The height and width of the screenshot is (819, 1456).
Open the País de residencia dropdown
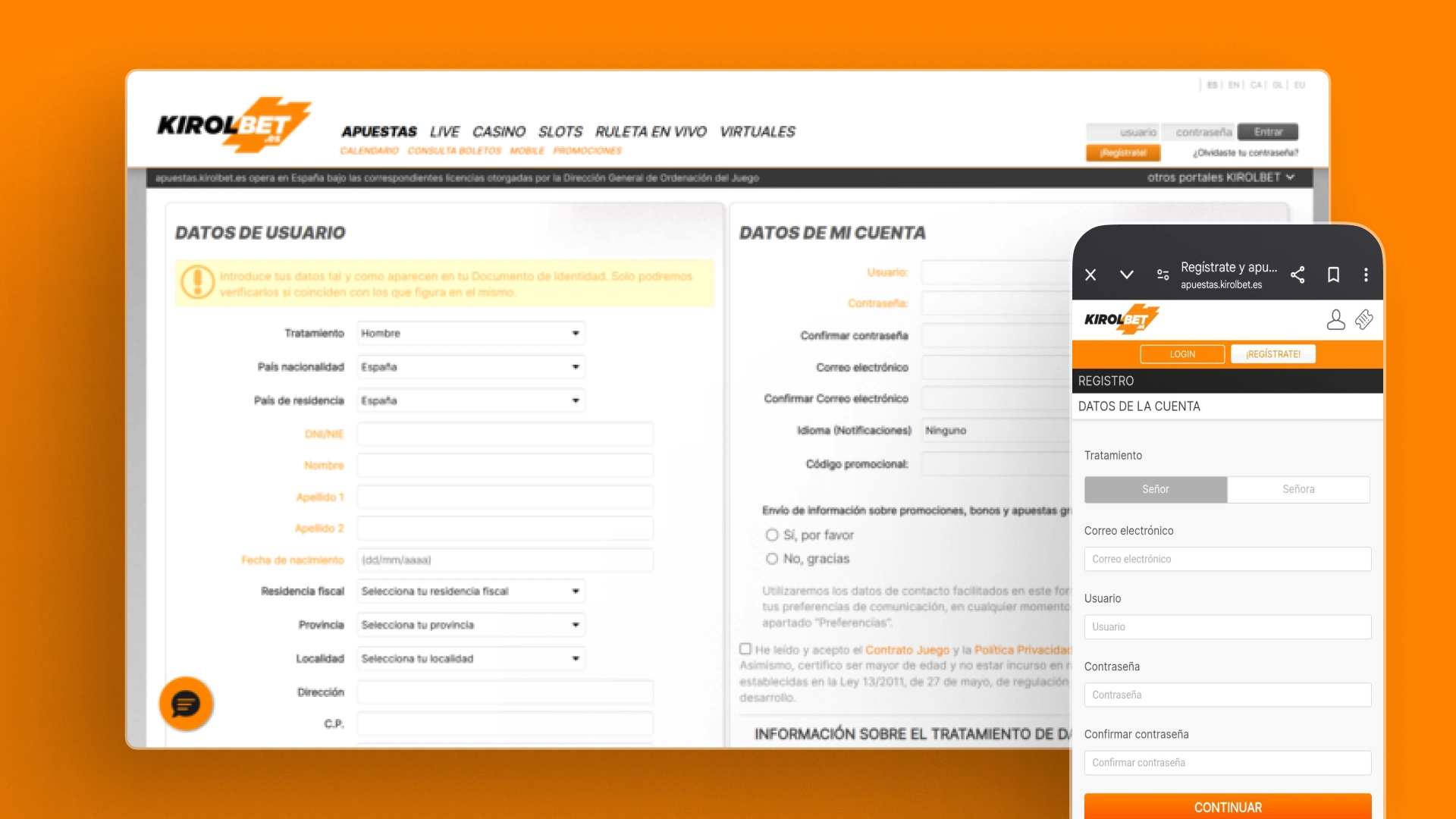(x=471, y=400)
